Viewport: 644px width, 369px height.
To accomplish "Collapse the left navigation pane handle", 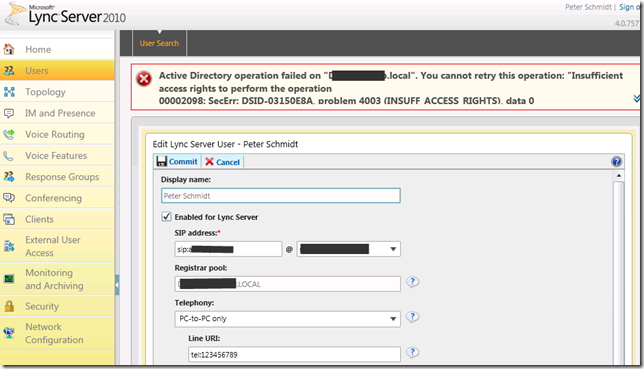I will (x=117, y=285).
